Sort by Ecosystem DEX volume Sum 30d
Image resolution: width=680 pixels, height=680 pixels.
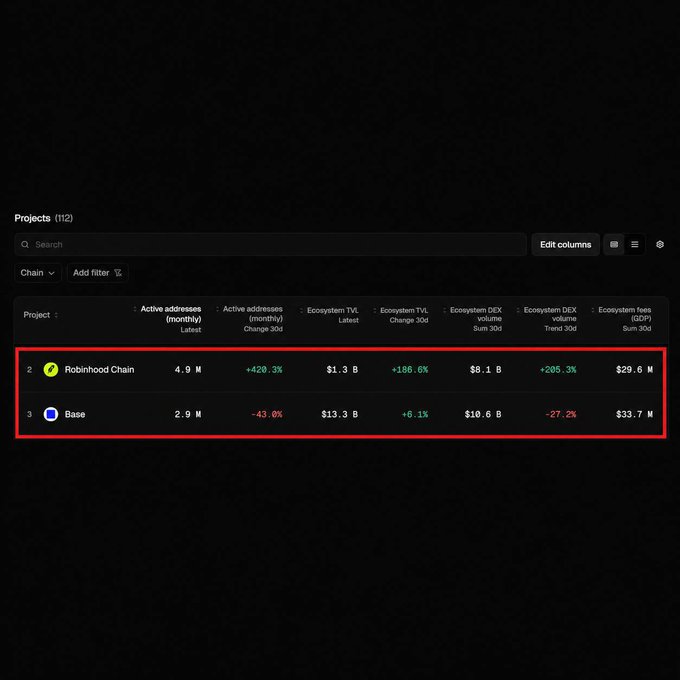tap(473, 319)
